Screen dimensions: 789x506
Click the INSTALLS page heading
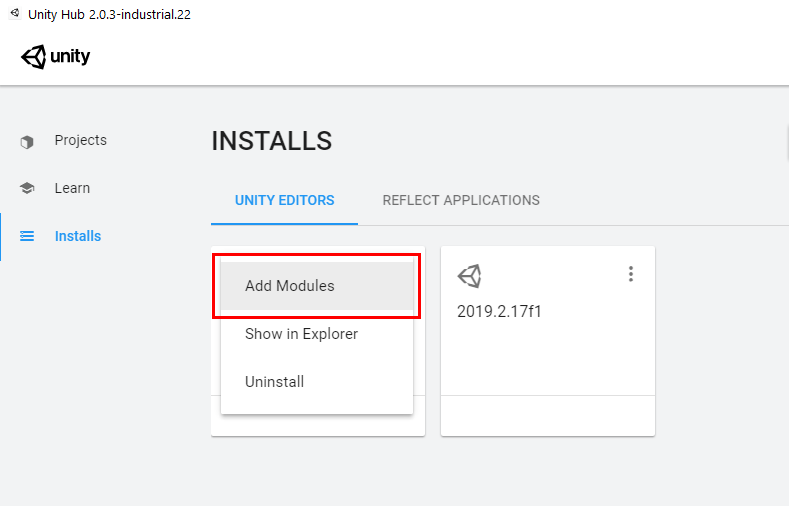pos(272,142)
